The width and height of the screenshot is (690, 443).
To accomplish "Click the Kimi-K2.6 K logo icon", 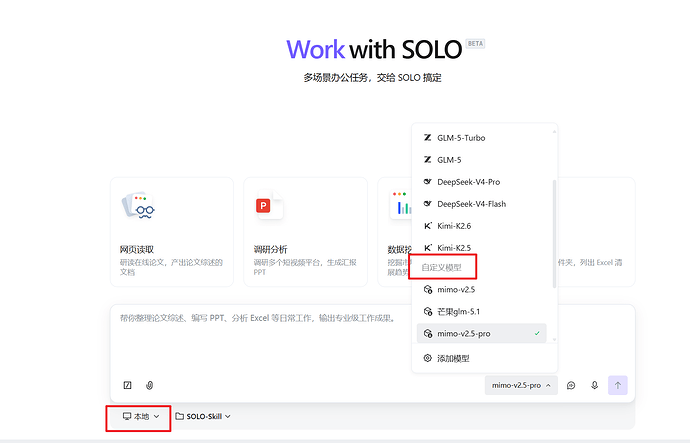I will point(427,226).
